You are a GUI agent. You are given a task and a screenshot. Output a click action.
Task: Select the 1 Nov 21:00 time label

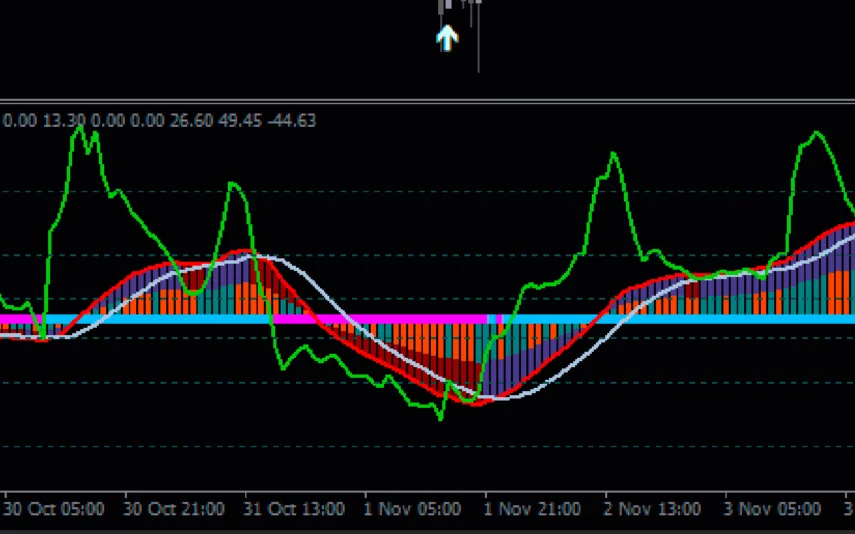click(532, 509)
